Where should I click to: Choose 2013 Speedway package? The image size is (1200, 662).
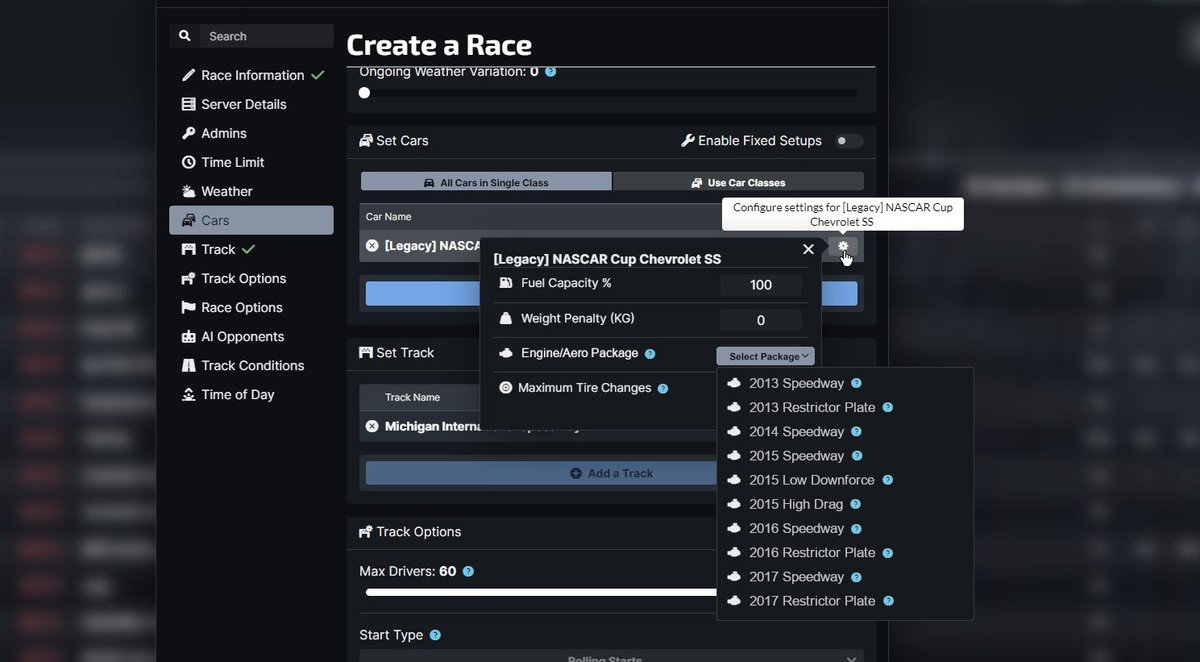[796, 383]
